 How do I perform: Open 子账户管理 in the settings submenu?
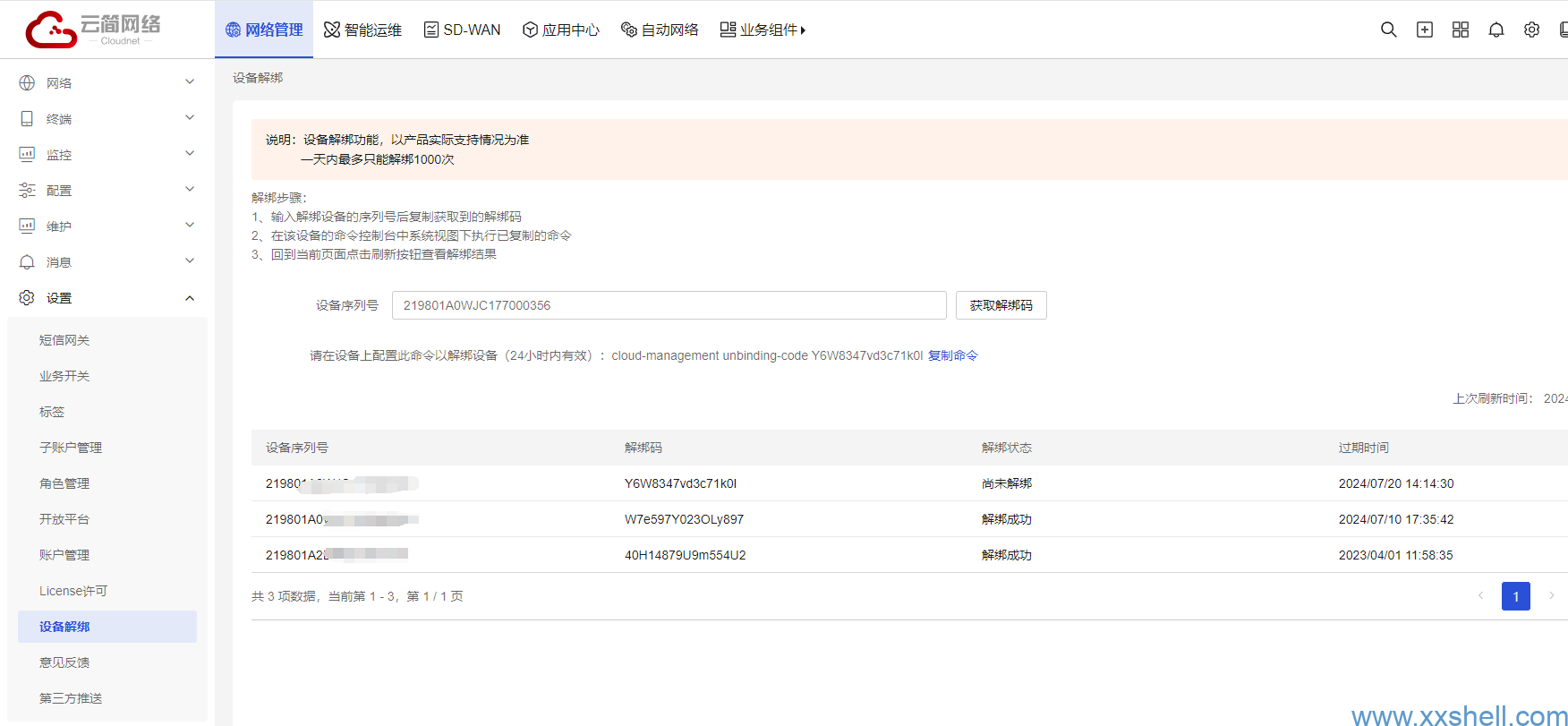71,448
